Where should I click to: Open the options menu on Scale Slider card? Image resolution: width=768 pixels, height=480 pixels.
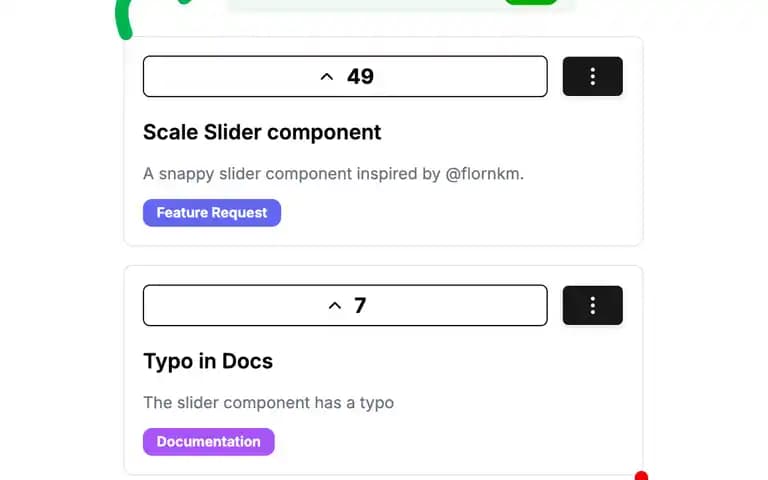(x=593, y=76)
